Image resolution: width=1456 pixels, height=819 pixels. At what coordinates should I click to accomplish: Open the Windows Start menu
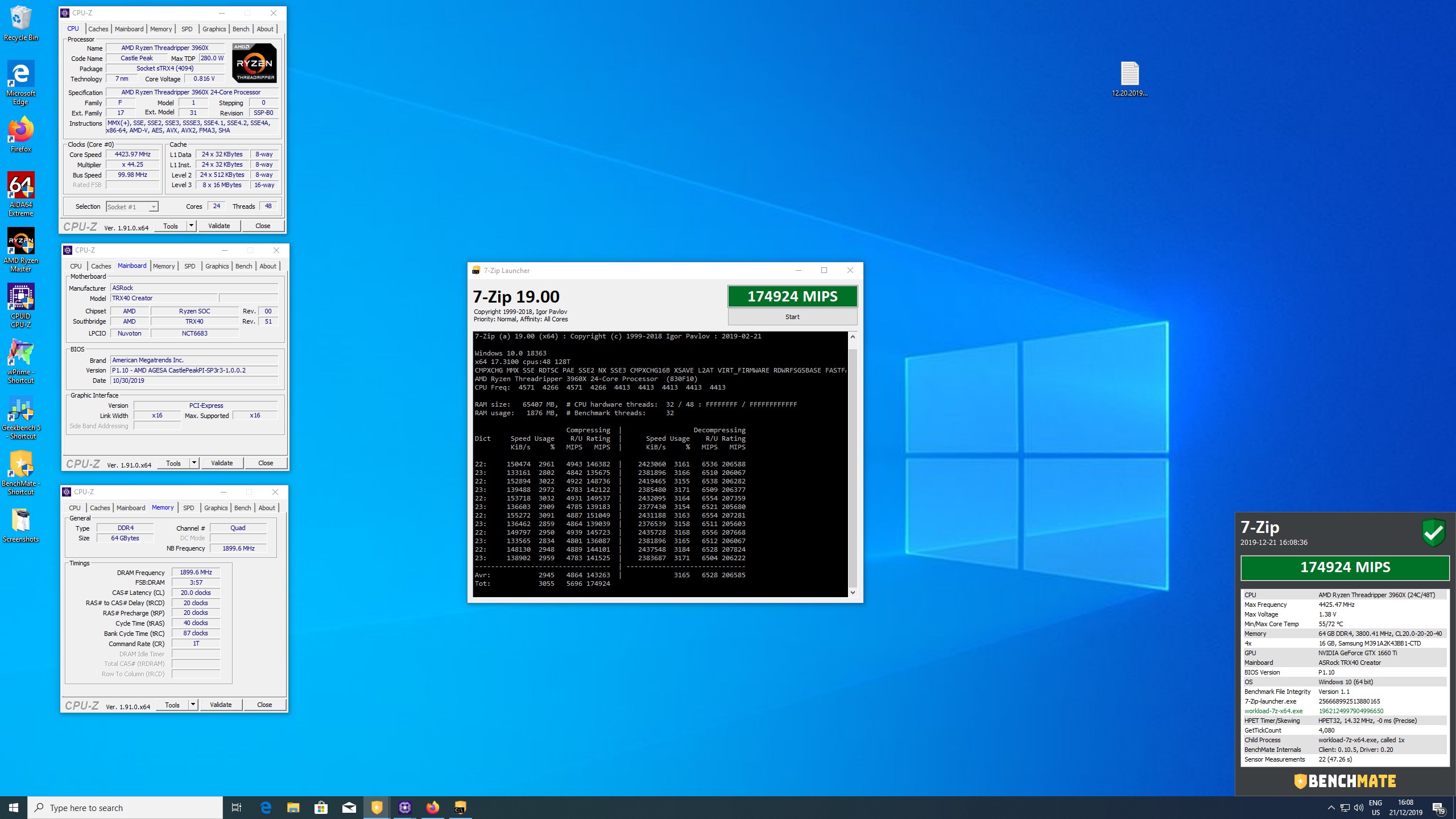coord(14,808)
